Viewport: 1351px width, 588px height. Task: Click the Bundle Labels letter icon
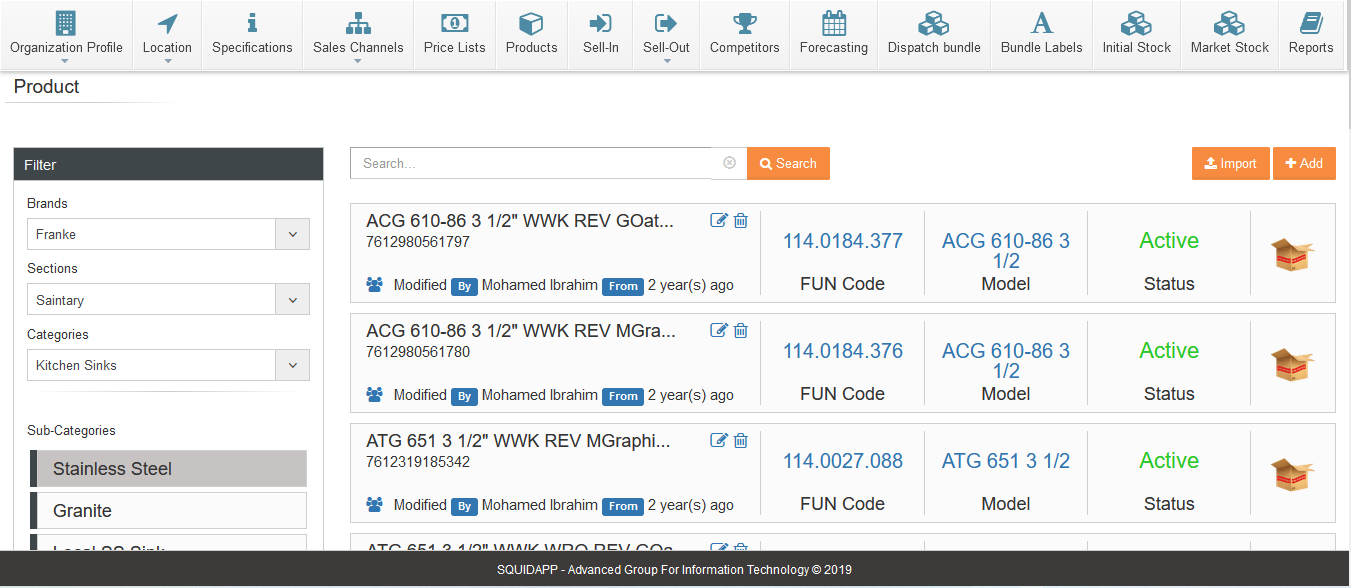coord(1042,23)
